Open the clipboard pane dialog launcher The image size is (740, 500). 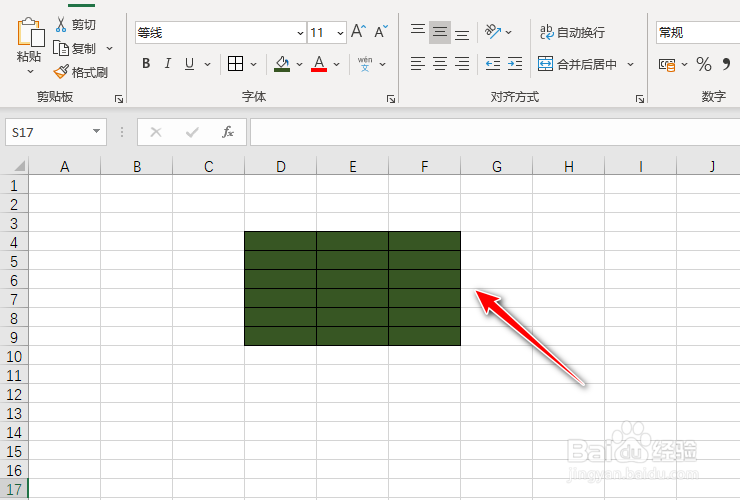pos(119,99)
